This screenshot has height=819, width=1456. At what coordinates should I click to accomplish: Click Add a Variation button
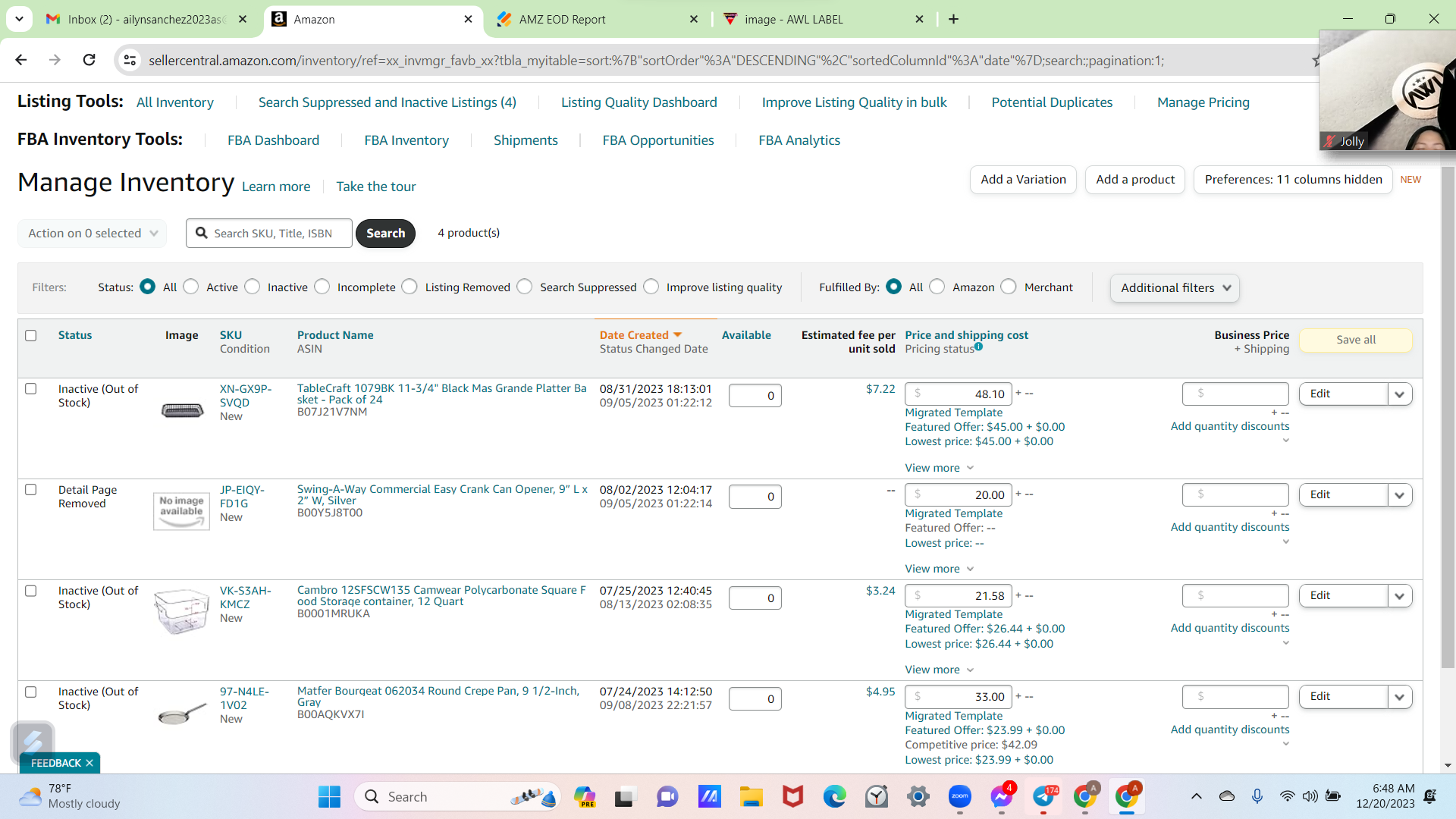pos(1023,180)
